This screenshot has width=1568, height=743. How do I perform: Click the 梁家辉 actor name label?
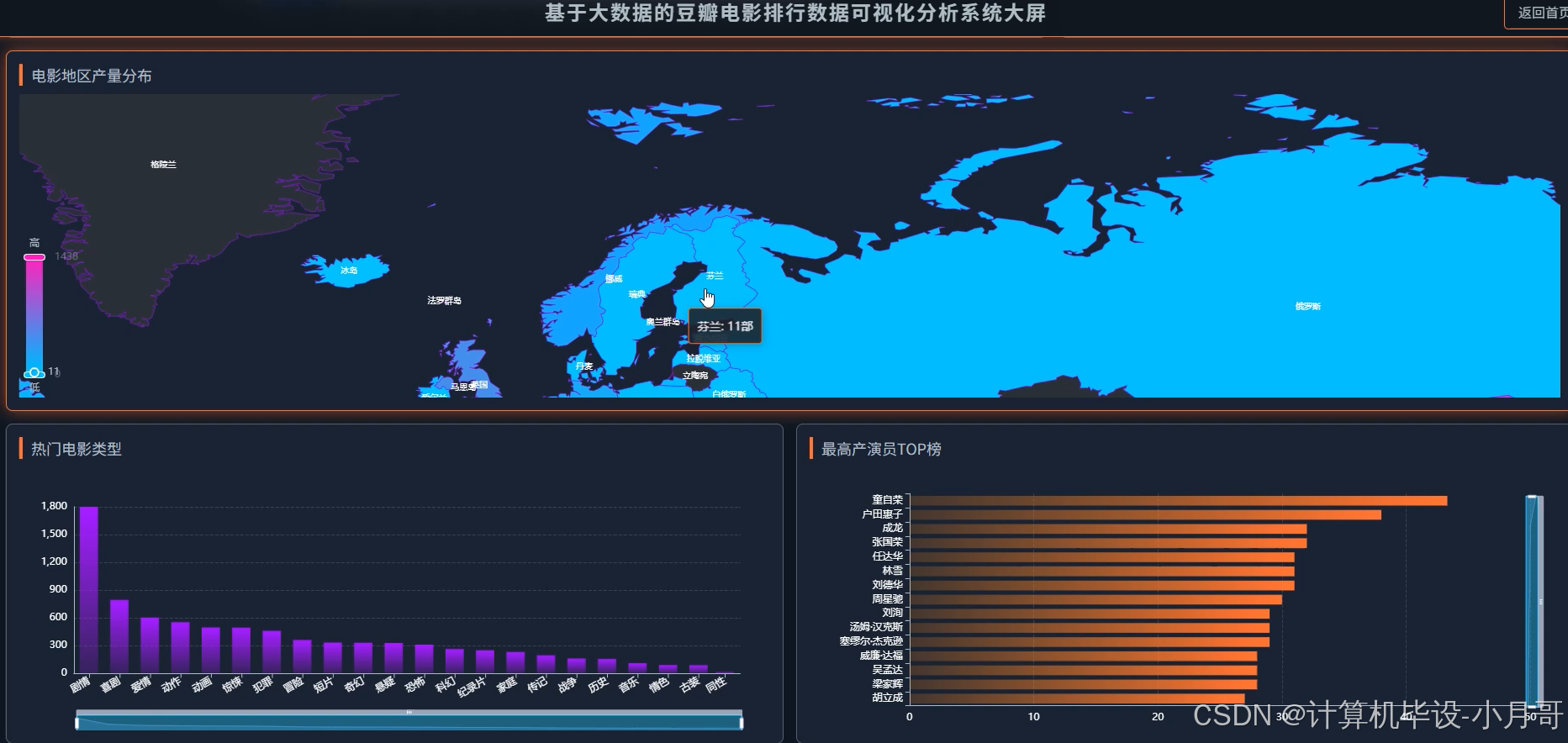887,684
